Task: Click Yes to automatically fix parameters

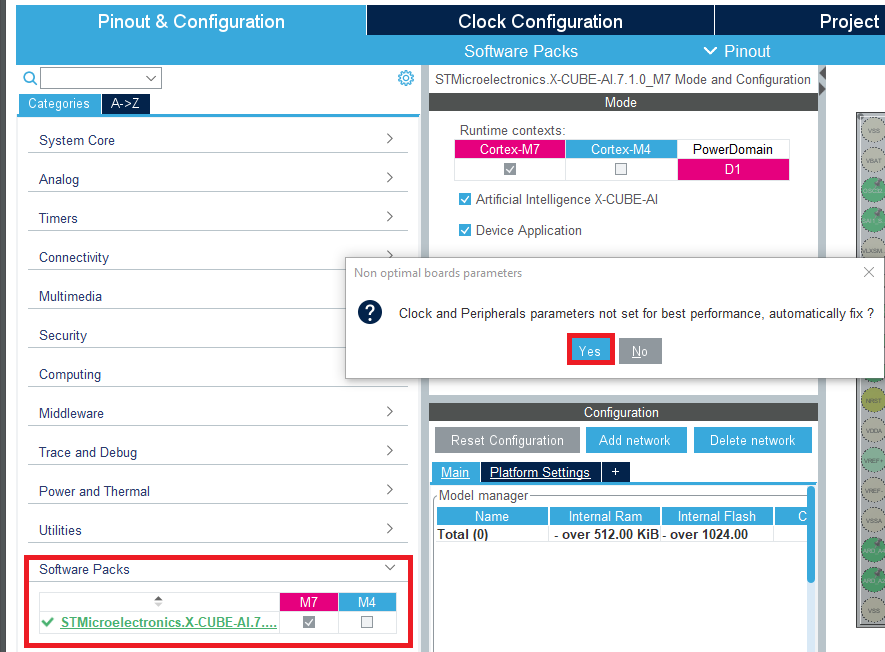Action: [590, 351]
